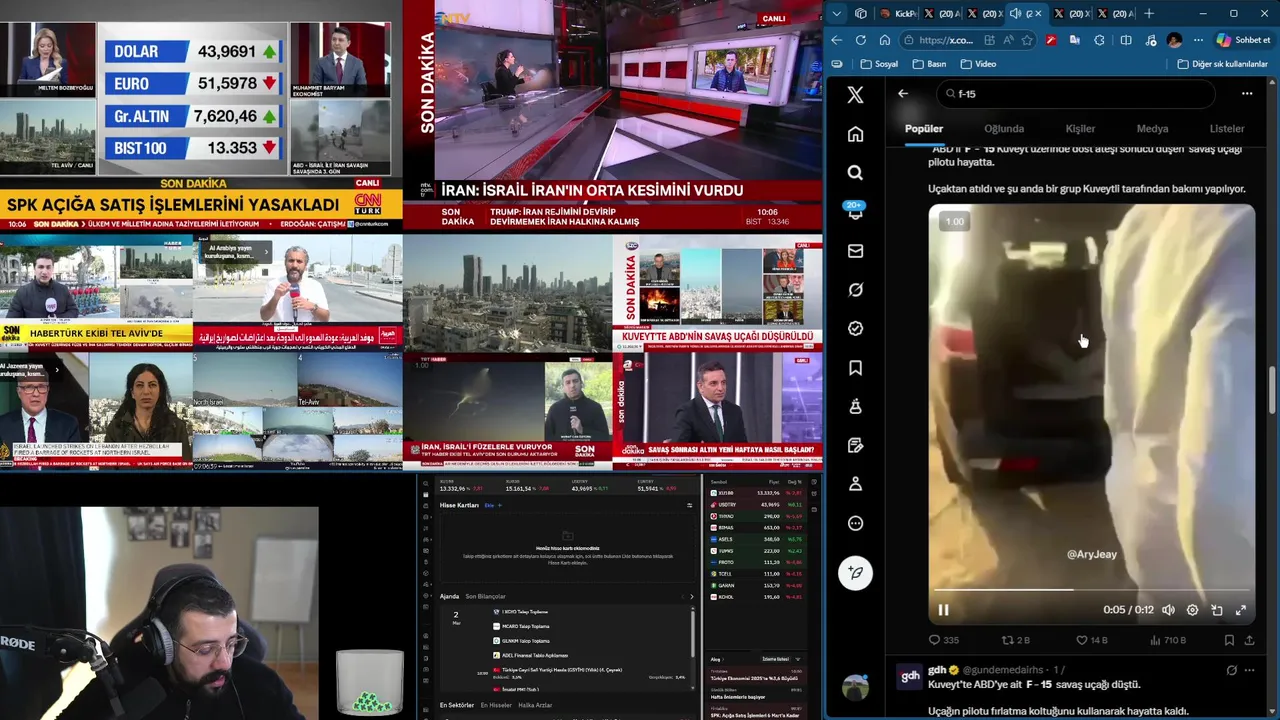Repost the tweet showing 2 B reposts
The image size is (1280, 720).
coord(1016,640)
